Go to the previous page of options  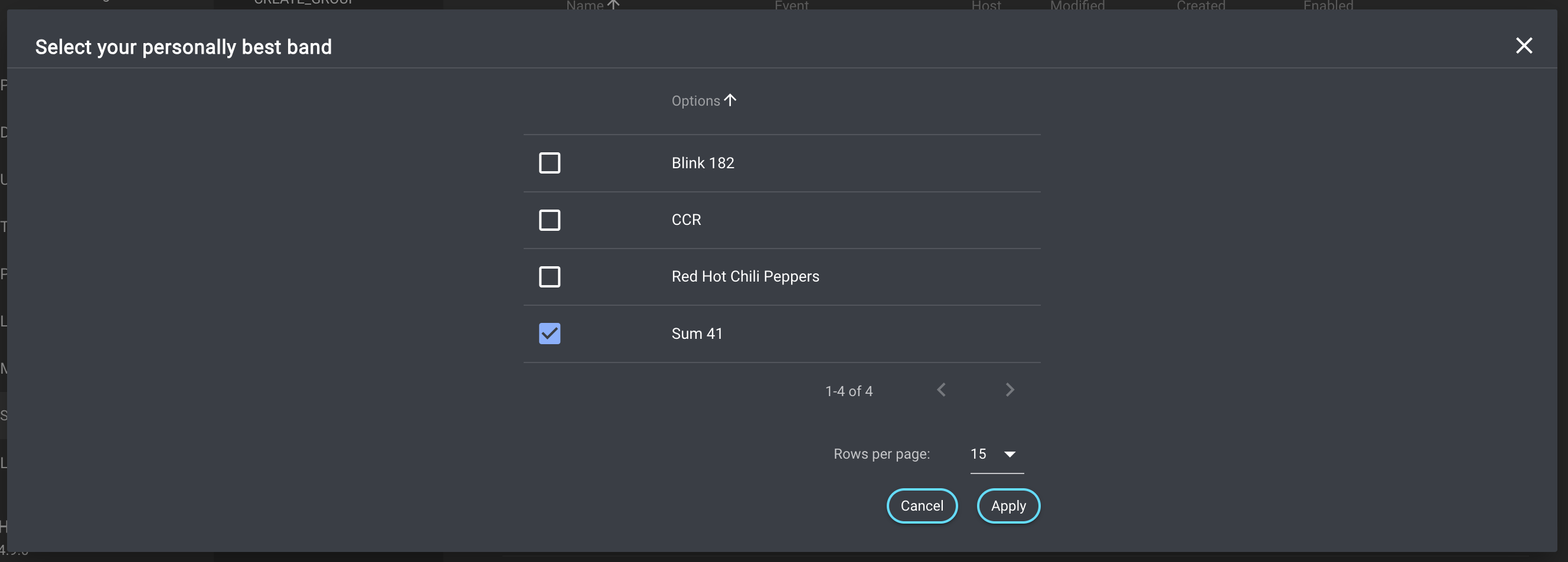pos(941,390)
